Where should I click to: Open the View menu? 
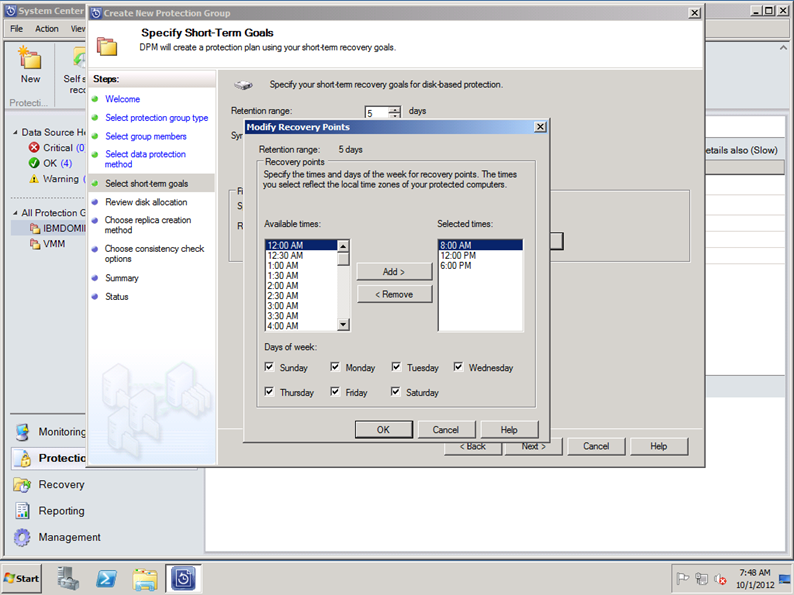click(77, 29)
